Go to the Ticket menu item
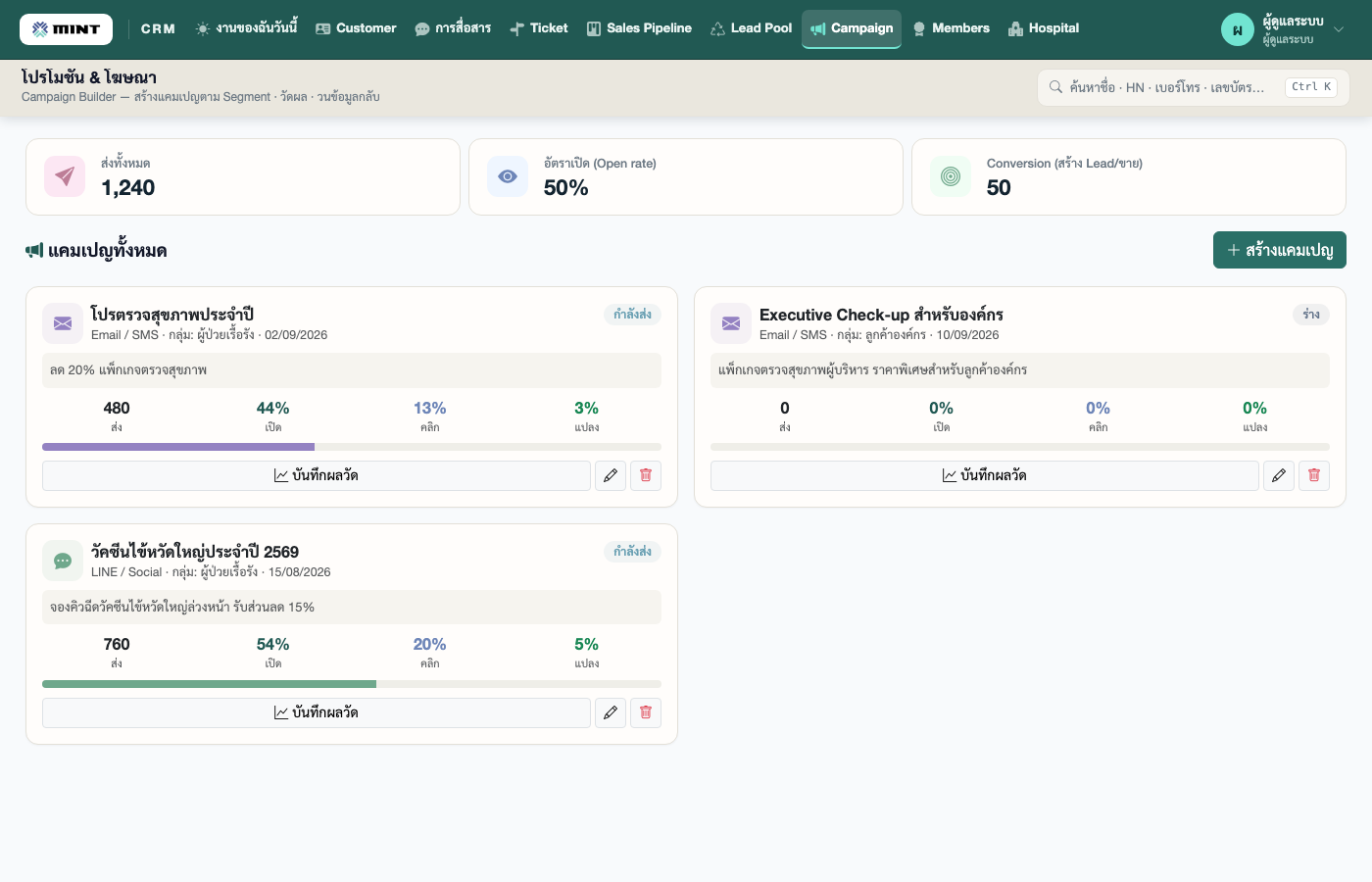Screen dimensions: 1372x882 (x=539, y=28)
